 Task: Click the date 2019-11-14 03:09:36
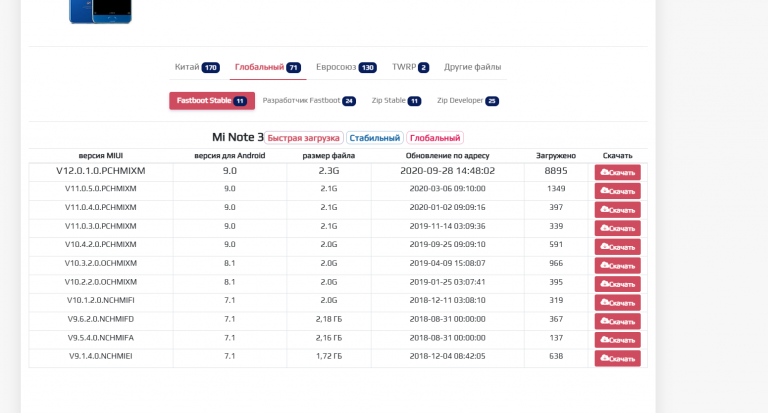[x=448, y=226]
